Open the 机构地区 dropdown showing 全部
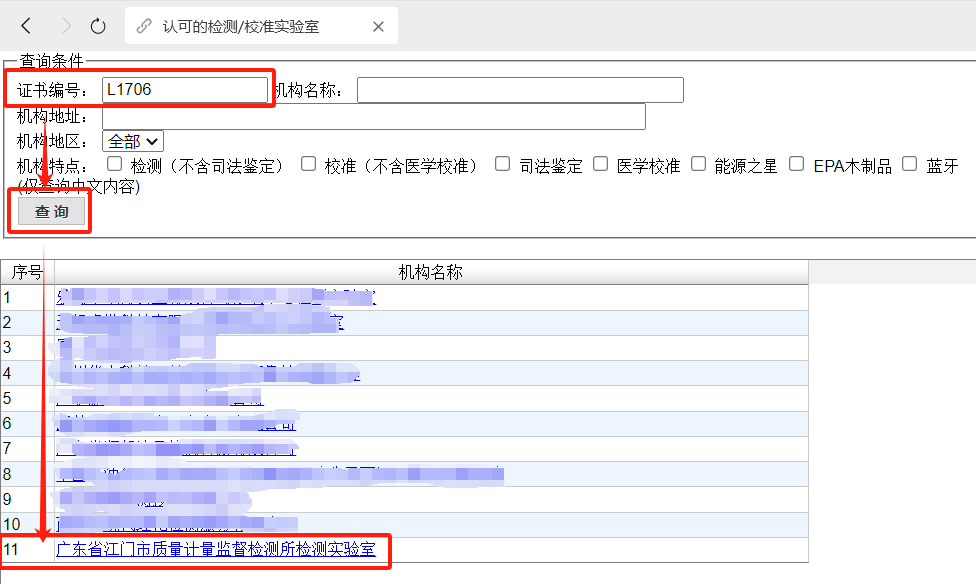 pyautogui.click(x=132, y=142)
